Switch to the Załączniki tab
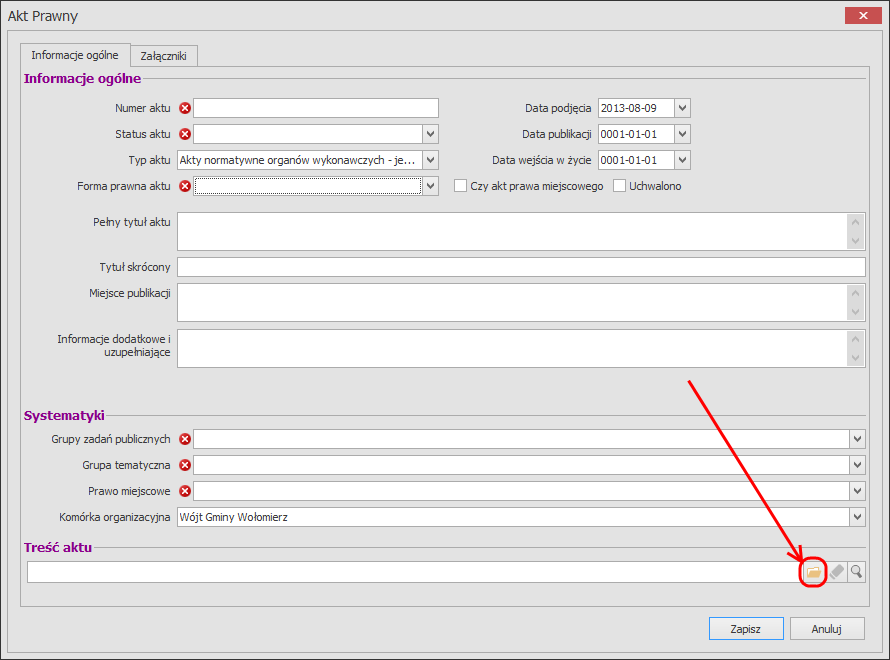Image resolution: width=890 pixels, height=660 pixels. pyautogui.click(x=163, y=56)
